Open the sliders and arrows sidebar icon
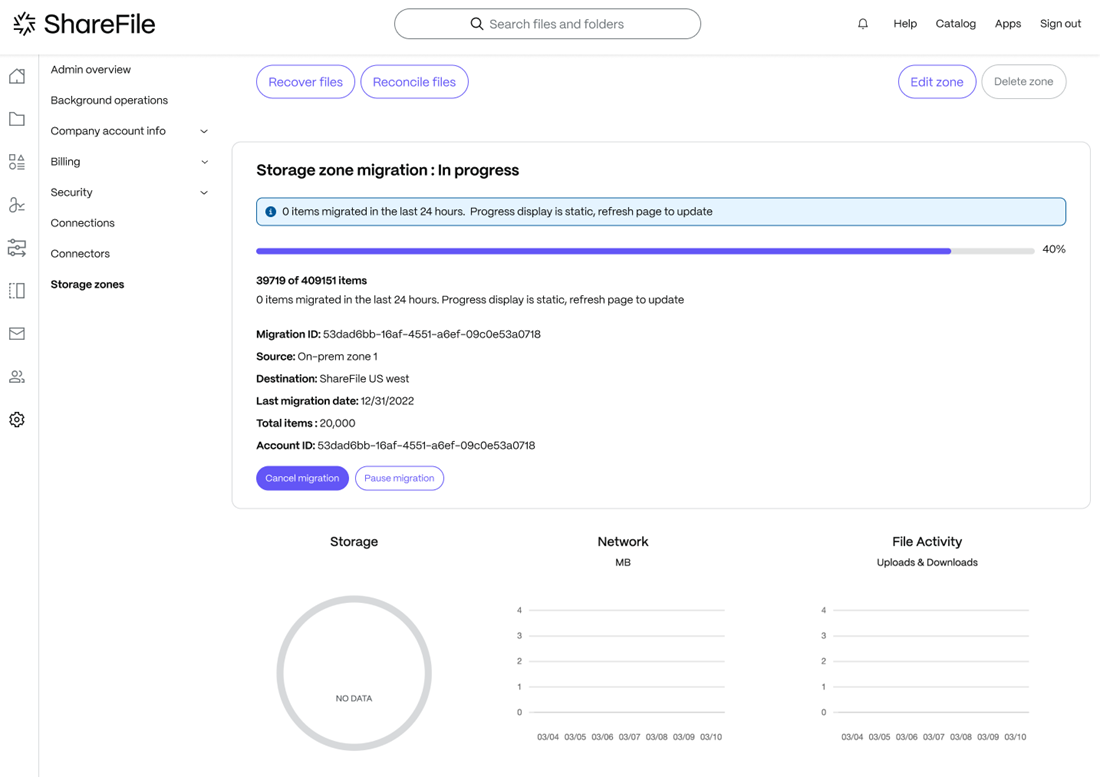The image size is (1100, 777). click(17, 248)
